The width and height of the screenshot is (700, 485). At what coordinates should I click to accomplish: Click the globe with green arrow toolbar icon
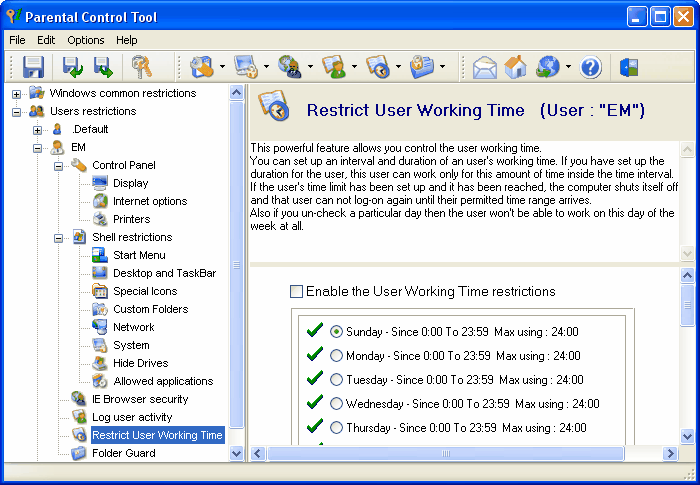point(547,67)
